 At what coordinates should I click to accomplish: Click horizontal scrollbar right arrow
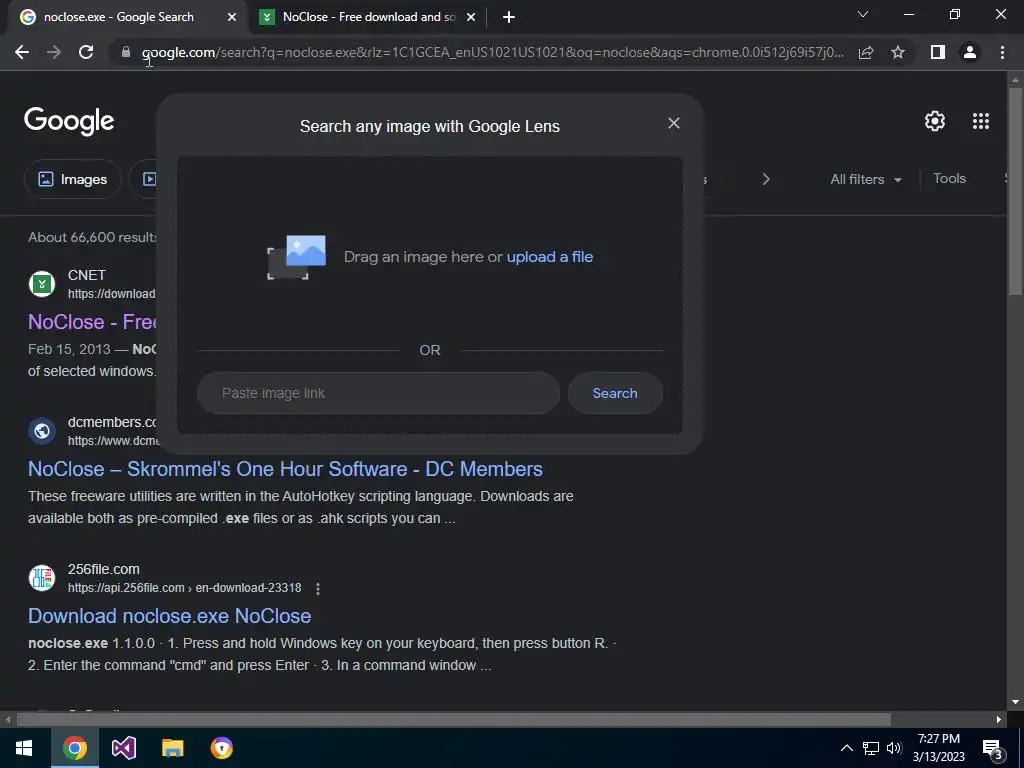coord(999,719)
